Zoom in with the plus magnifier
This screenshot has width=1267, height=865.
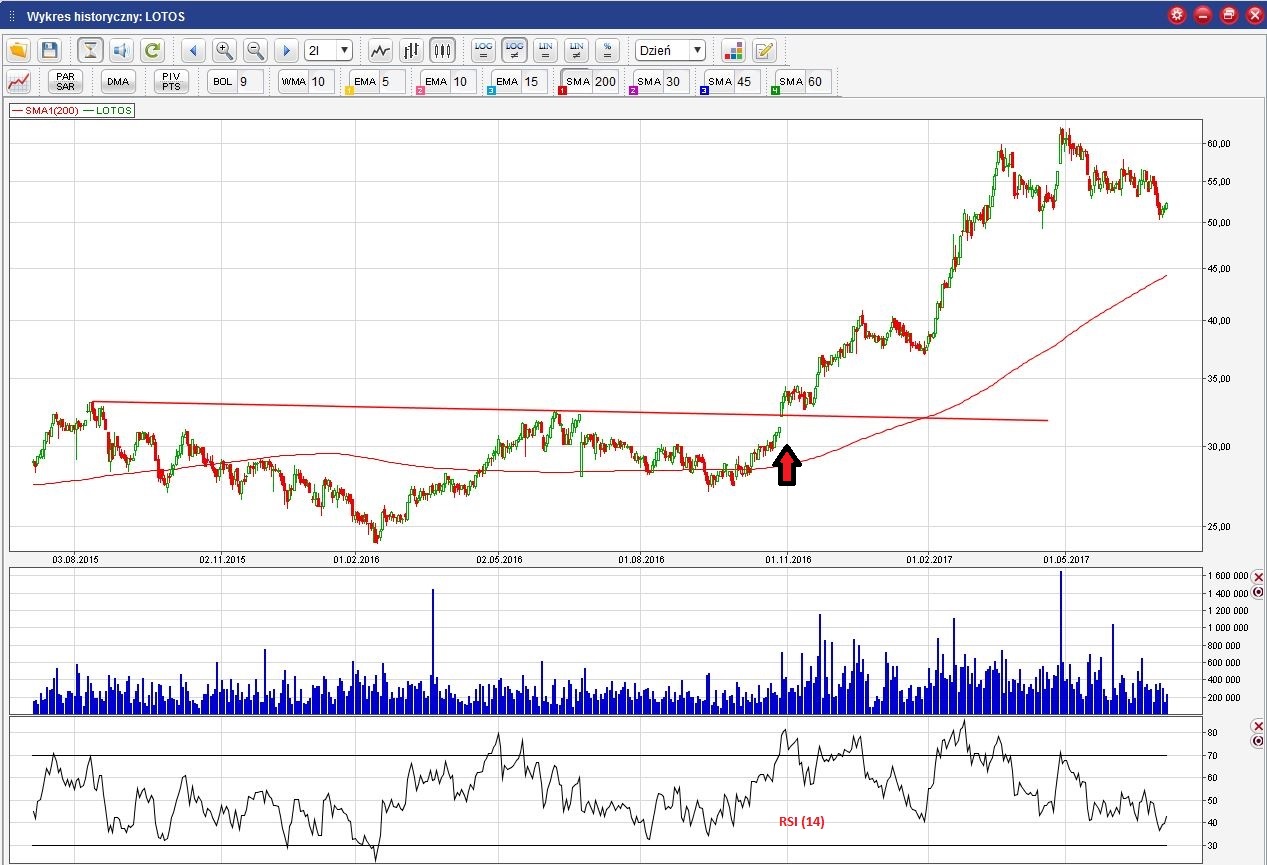[x=224, y=50]
